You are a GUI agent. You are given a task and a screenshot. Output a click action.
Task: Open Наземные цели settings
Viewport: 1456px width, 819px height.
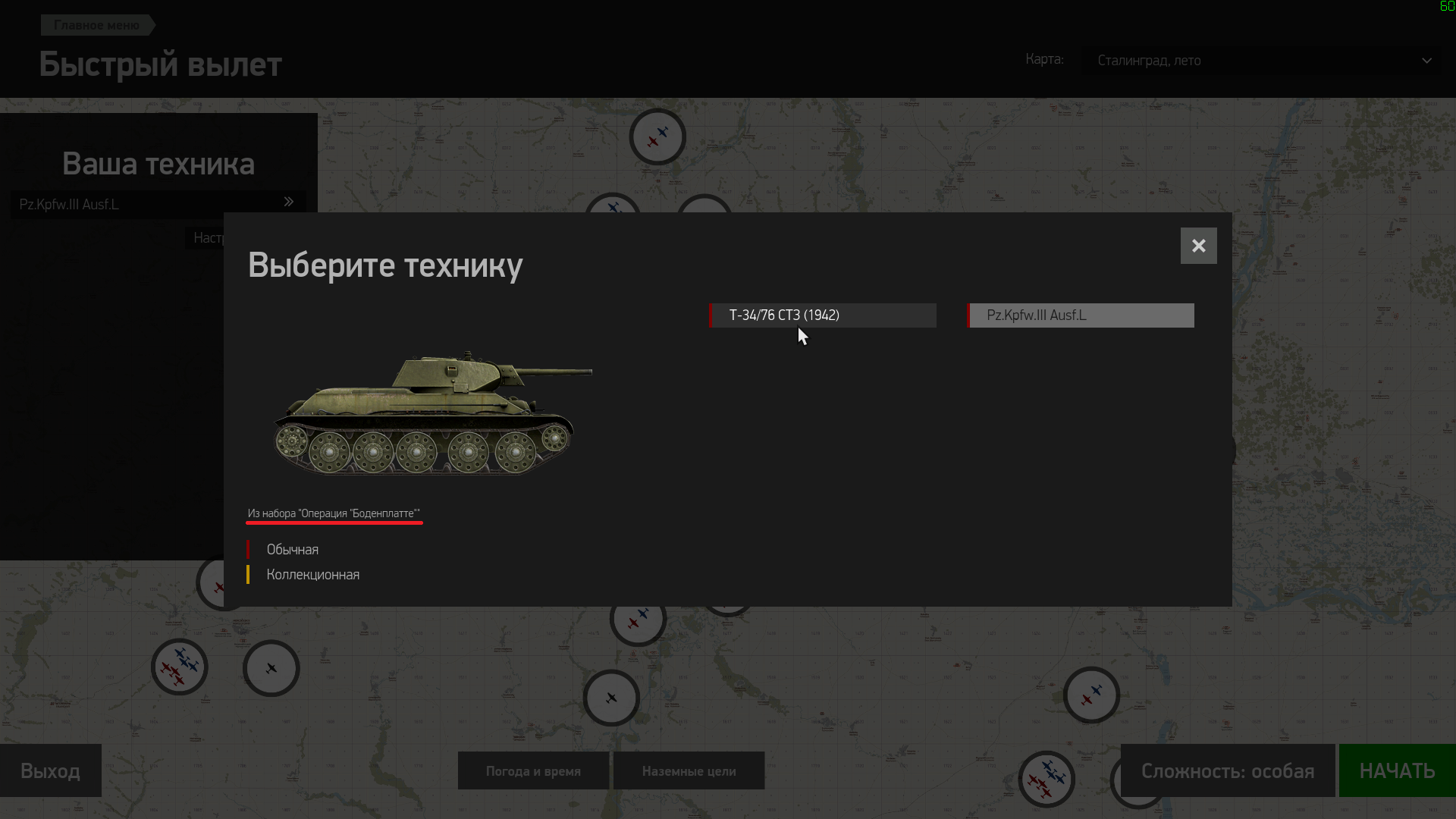689,770
